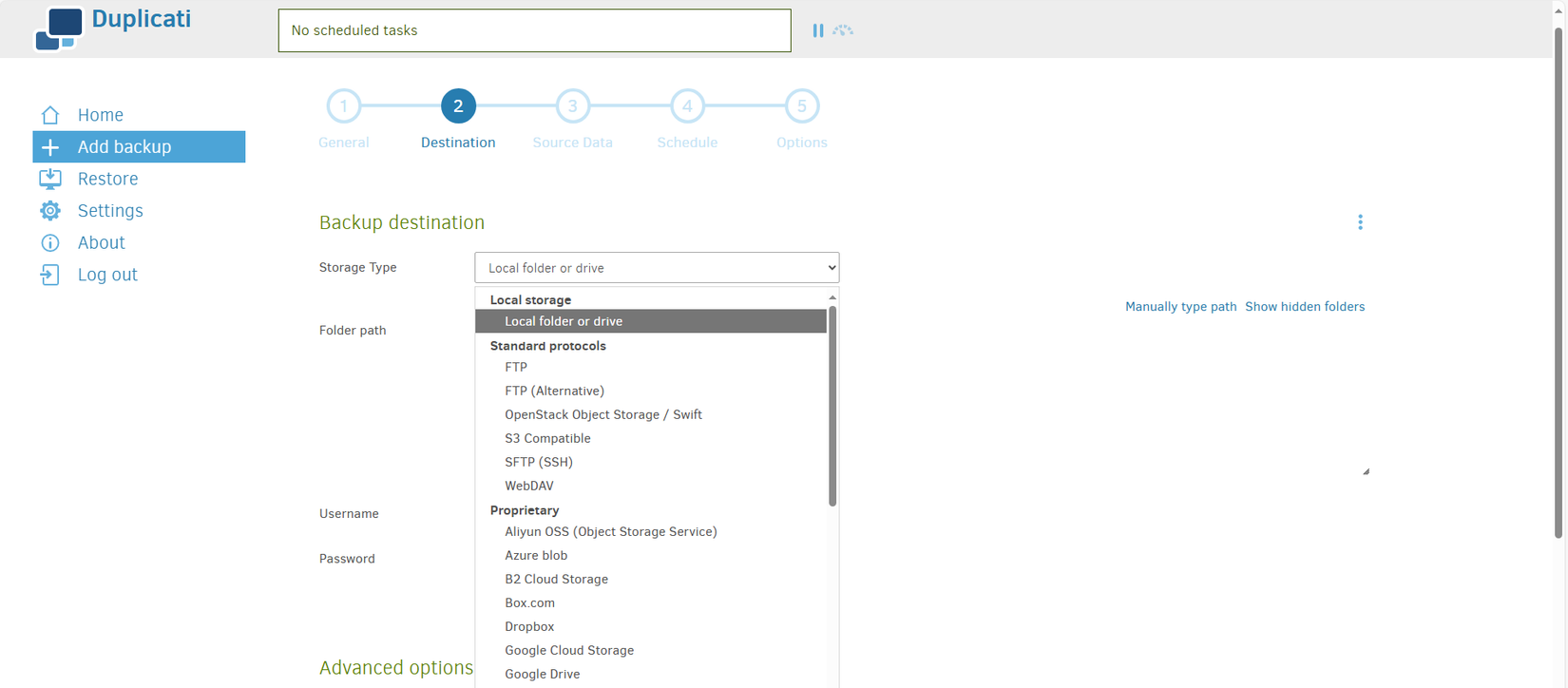Click the Manually type path link
This screenshot has width=1568, height=688.
pyautogui.click(x=1181, y=307)
